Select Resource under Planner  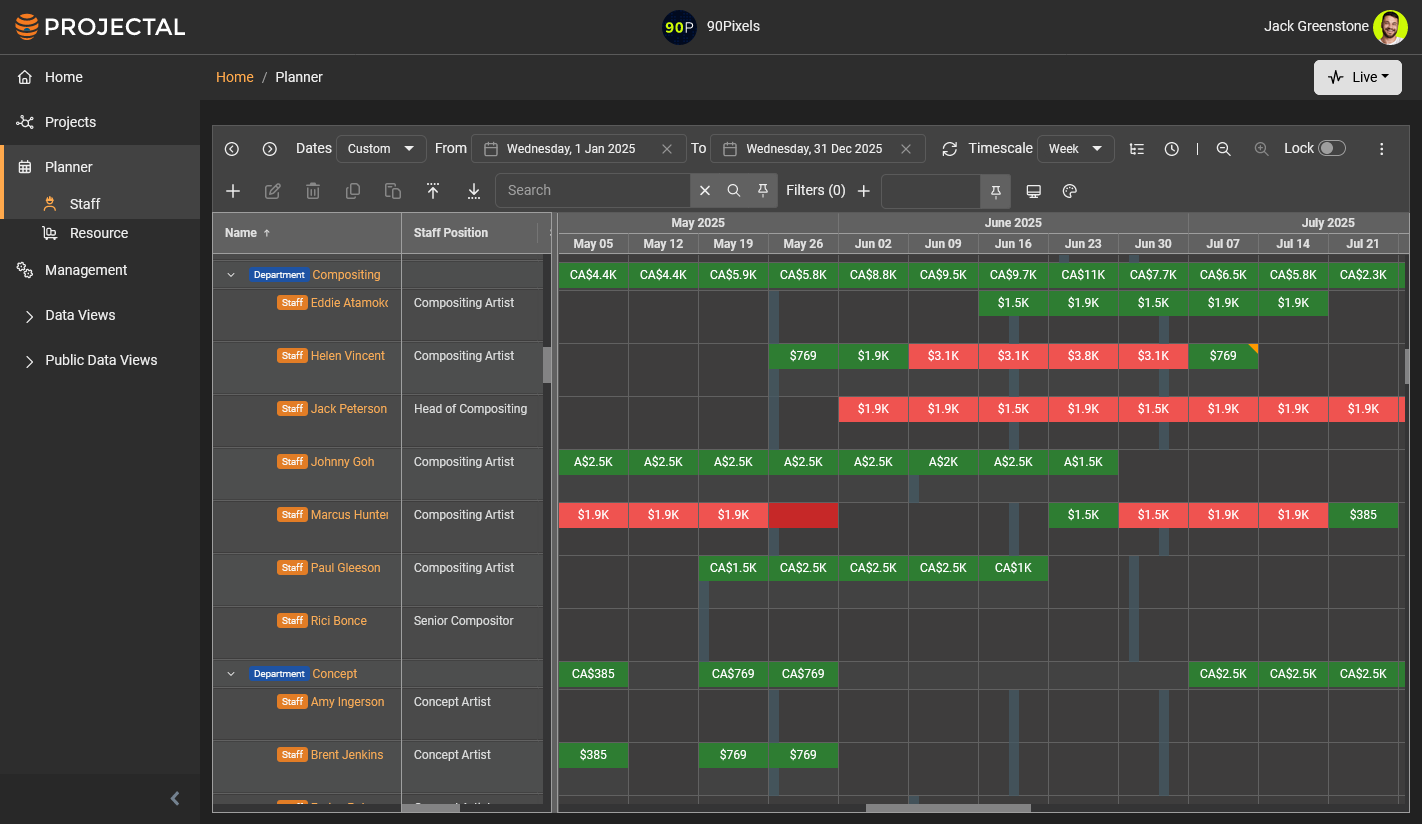98,233
